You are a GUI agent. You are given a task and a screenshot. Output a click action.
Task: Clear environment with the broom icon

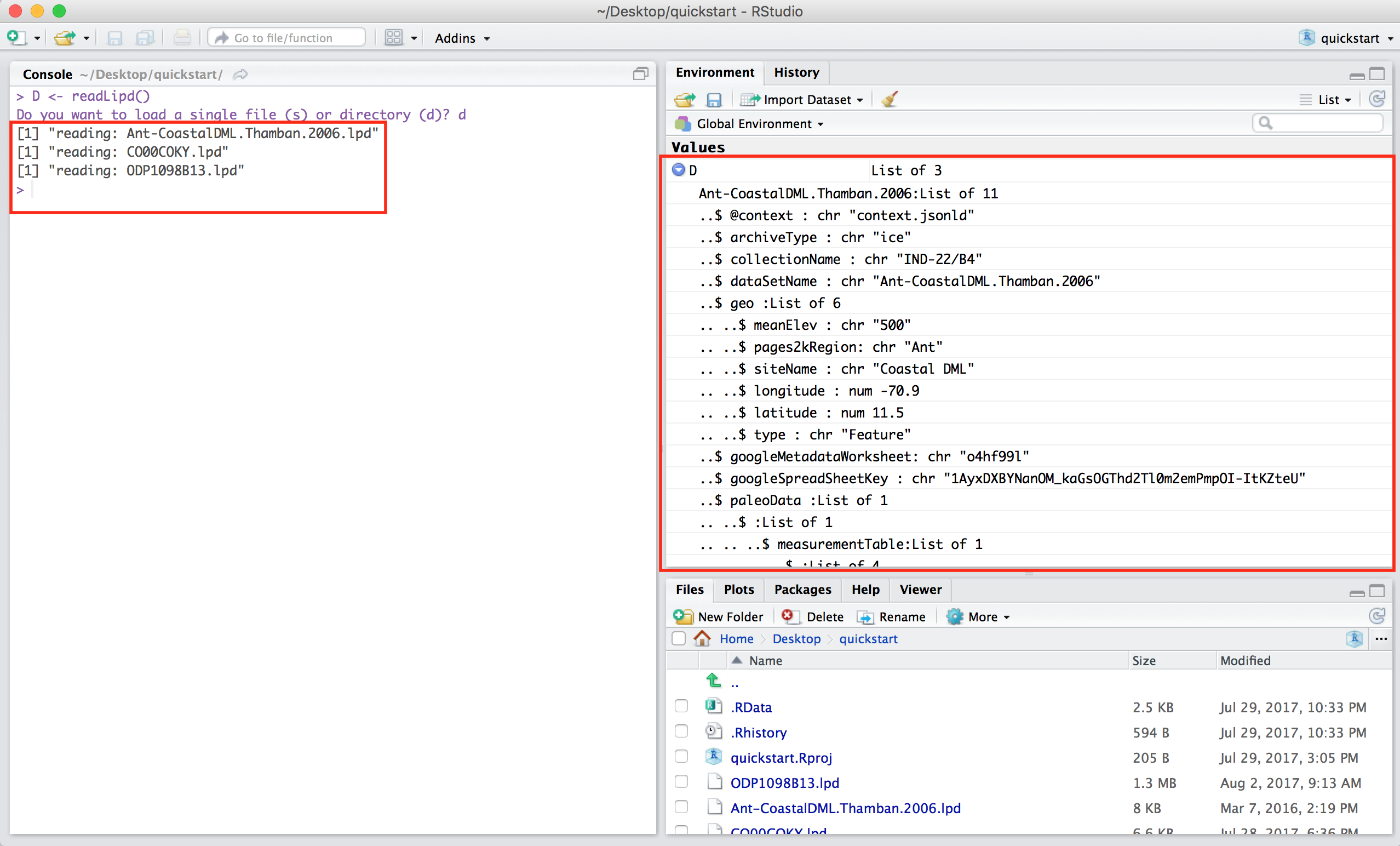pos(890,100)
